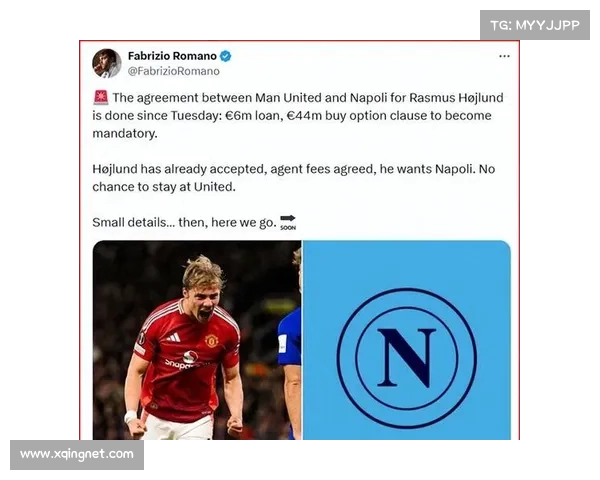Click the Fabrizio Romano display name
The width and height of the screenshot is (600, 480).
tap(172, 56)
